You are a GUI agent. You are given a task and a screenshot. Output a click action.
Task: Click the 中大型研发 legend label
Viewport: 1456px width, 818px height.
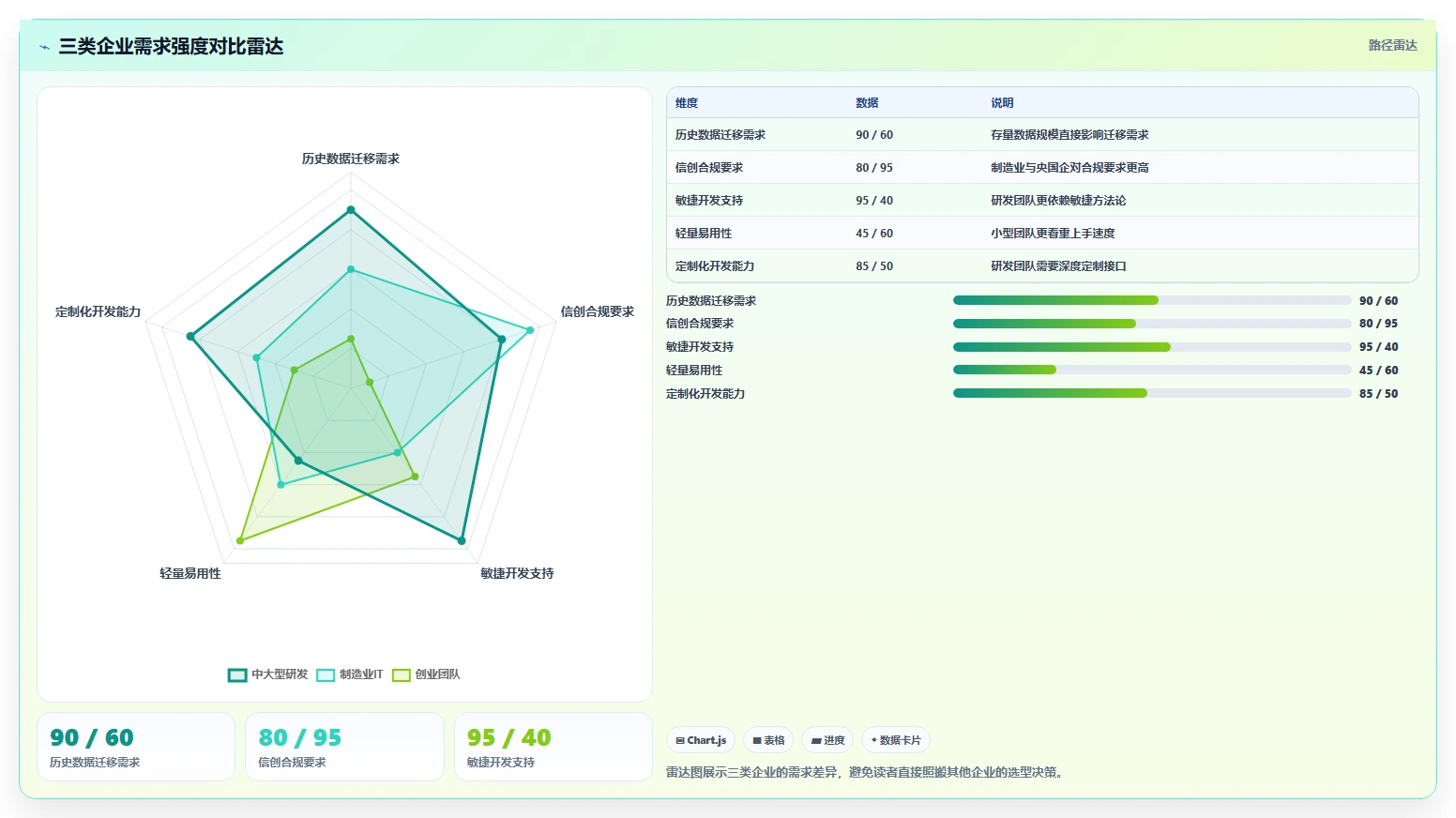[280, 674]
